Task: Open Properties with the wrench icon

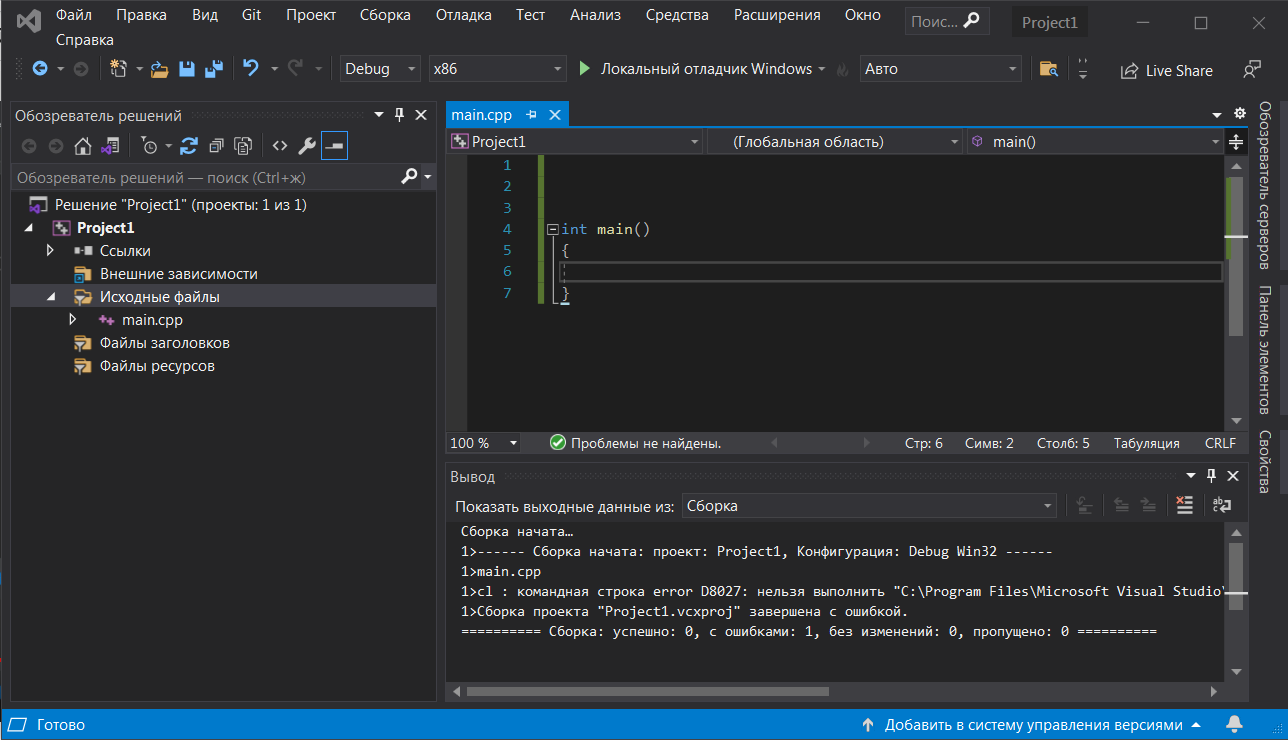Action: 307,146
